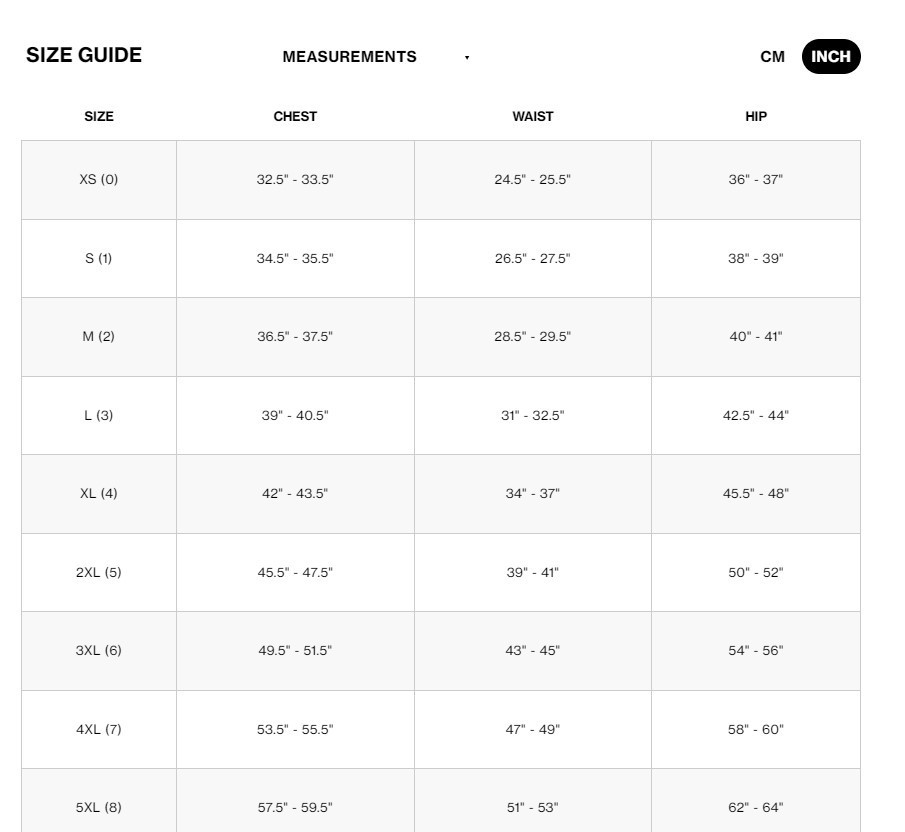Viewport: 905px width, 832px height.
Task: Open the MEASUREMENTS dropdown
Action: click(350, 57)
